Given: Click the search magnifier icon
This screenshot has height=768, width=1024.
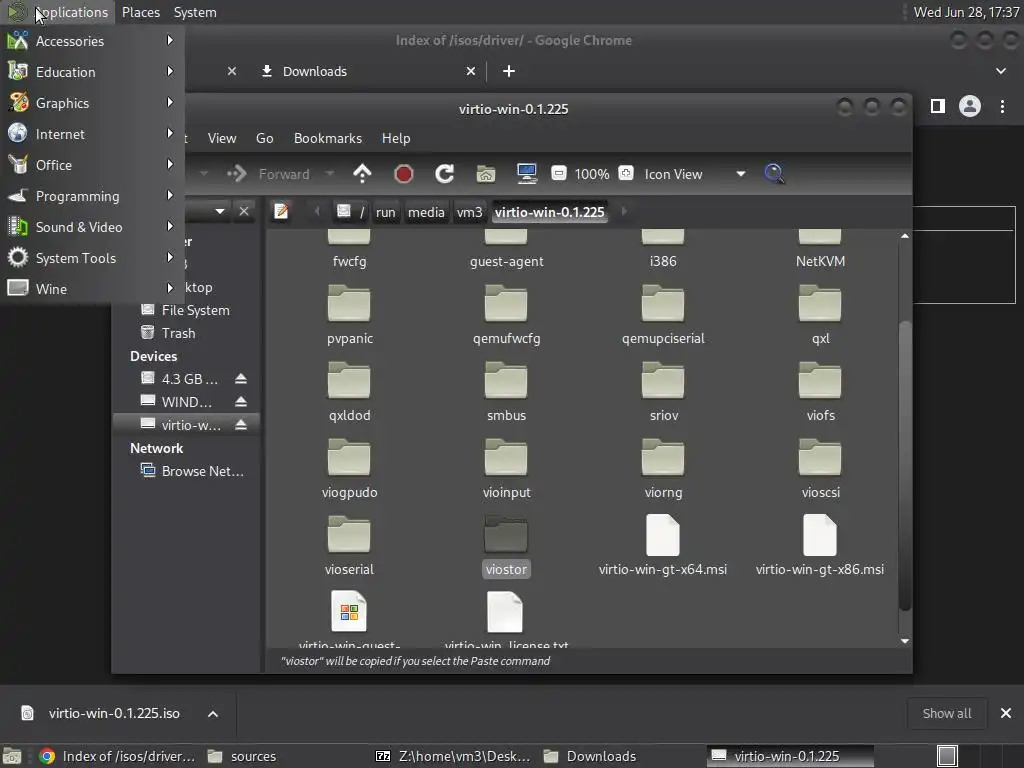Looking at the screenshot, I should [x=774, y=174].
